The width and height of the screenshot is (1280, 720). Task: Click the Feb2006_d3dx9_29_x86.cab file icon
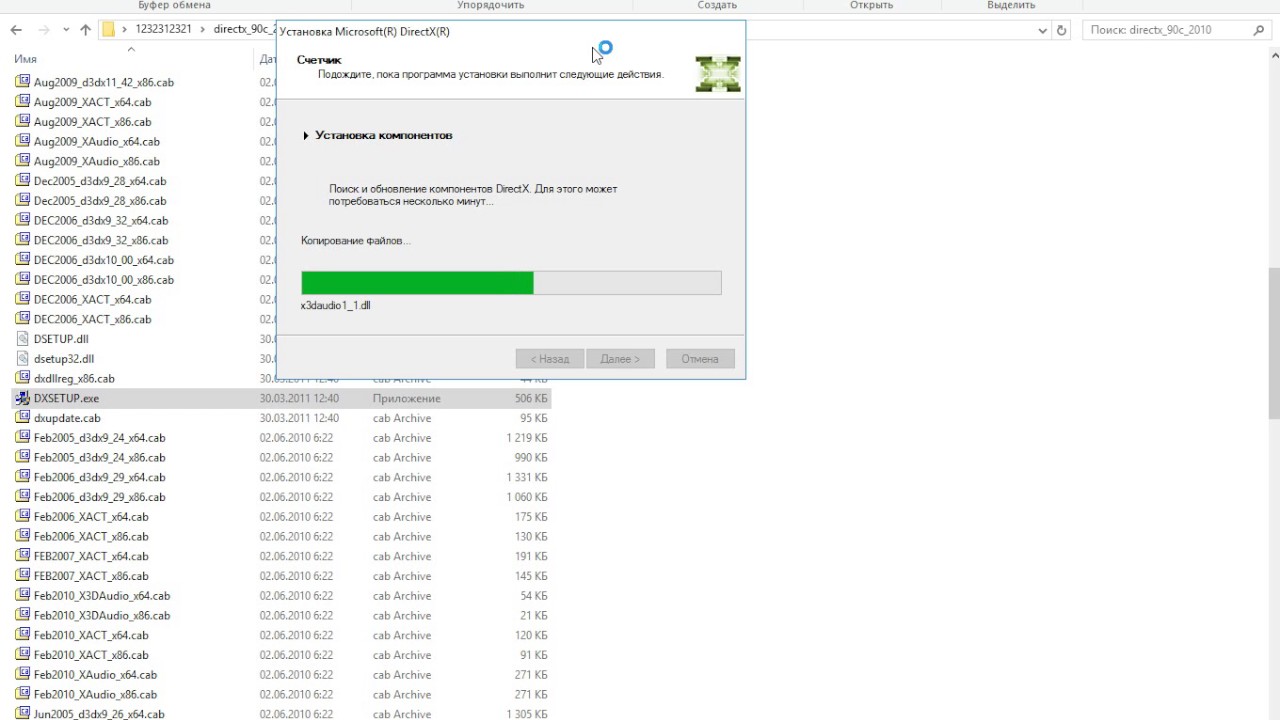click(23, 497)
